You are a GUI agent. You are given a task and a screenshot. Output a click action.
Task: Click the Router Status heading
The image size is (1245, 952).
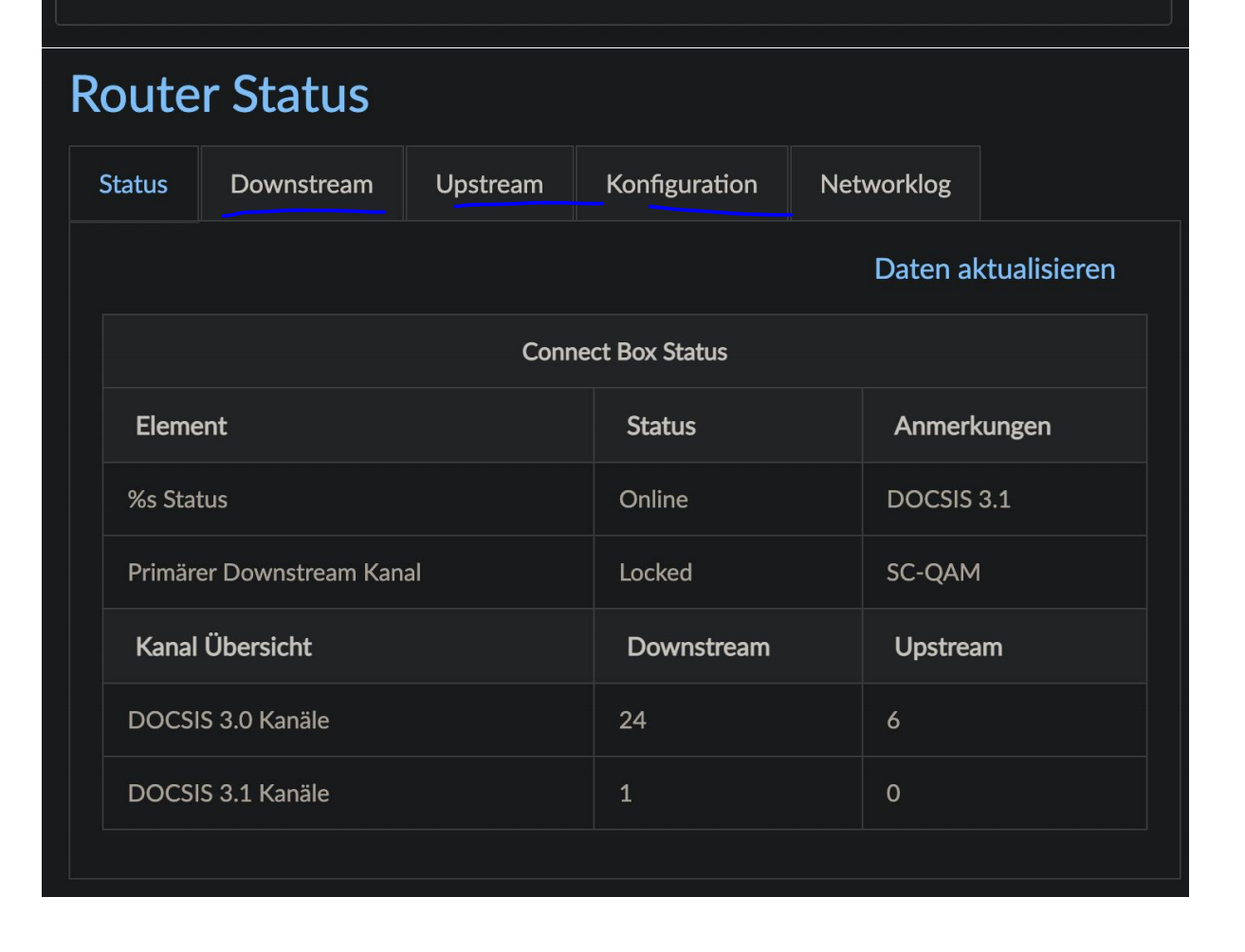tap(219, 95)
